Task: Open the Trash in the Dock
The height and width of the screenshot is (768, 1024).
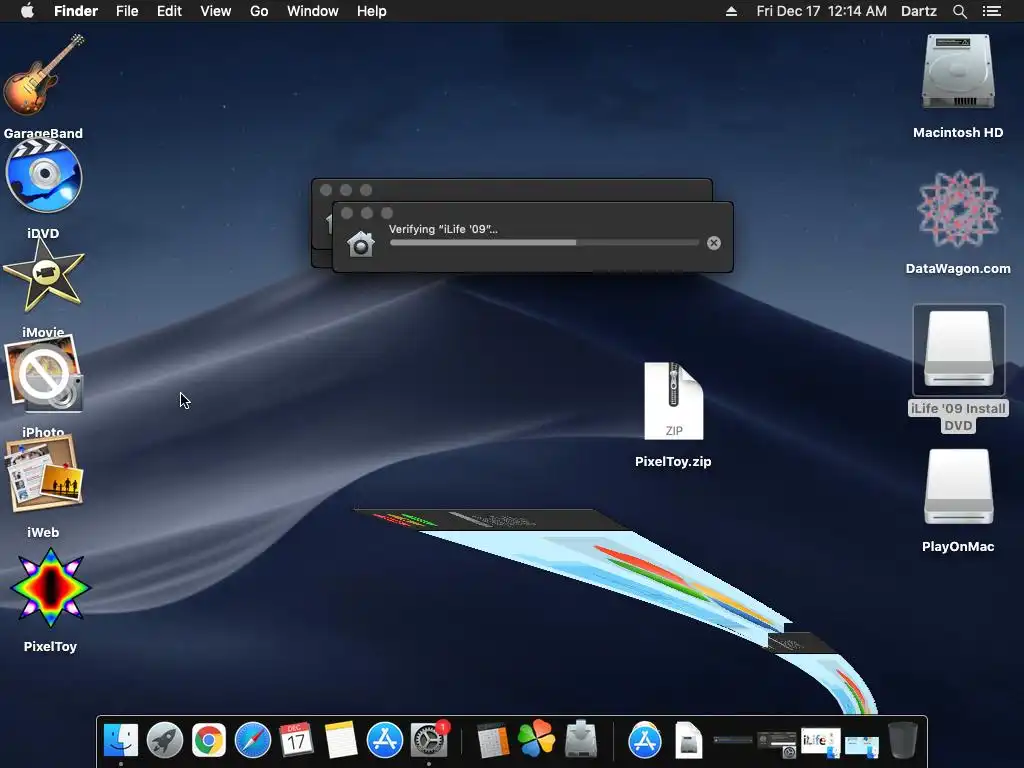Action: [x=903, y=740]
